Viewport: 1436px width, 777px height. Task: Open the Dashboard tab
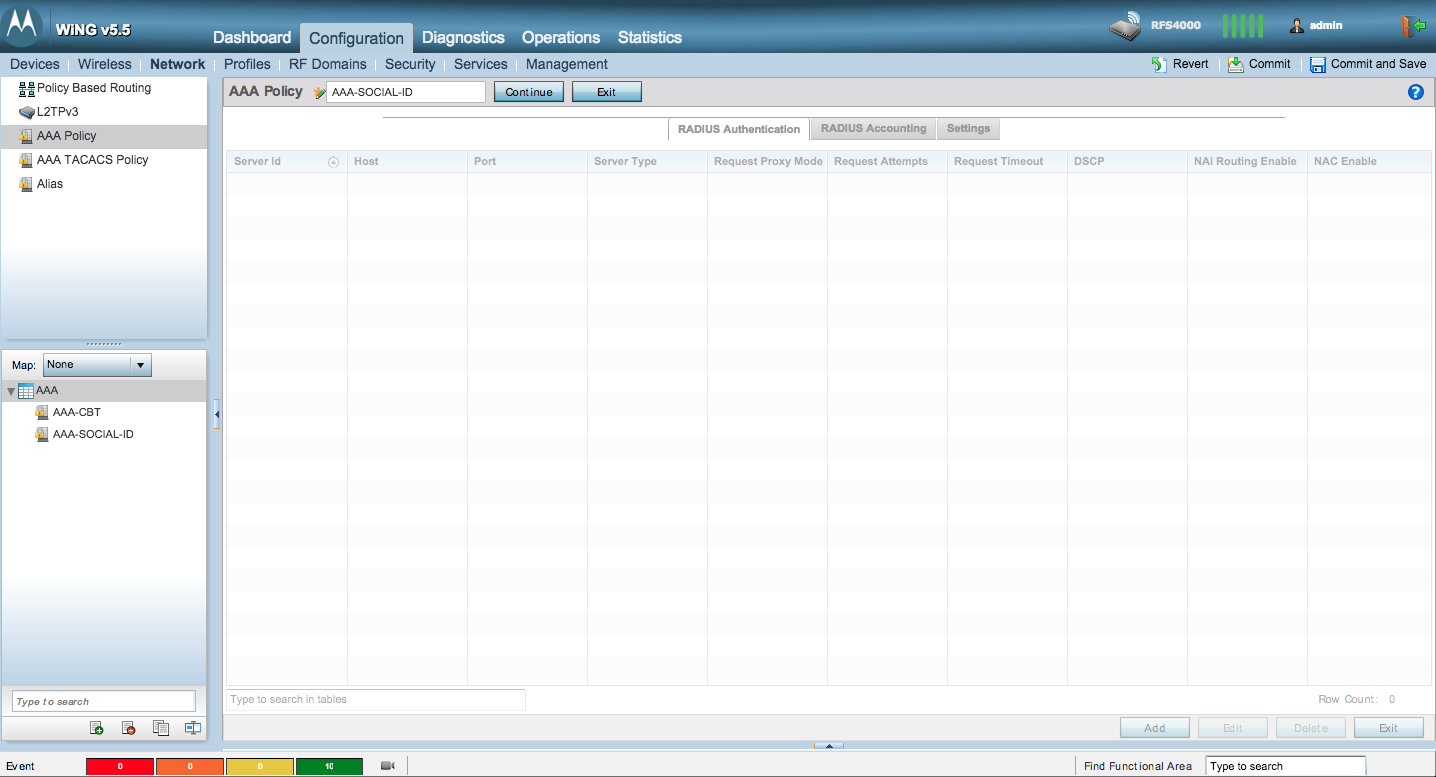pyautogui.click(x=252, y=38)
